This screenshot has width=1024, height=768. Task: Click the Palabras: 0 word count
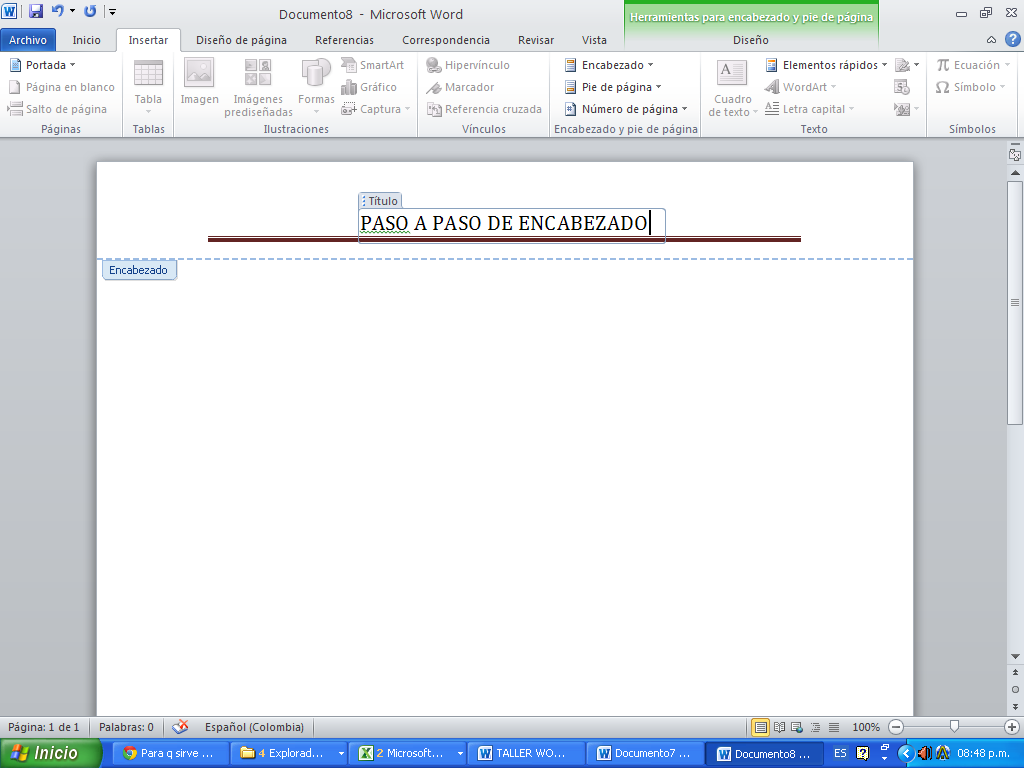126,727
